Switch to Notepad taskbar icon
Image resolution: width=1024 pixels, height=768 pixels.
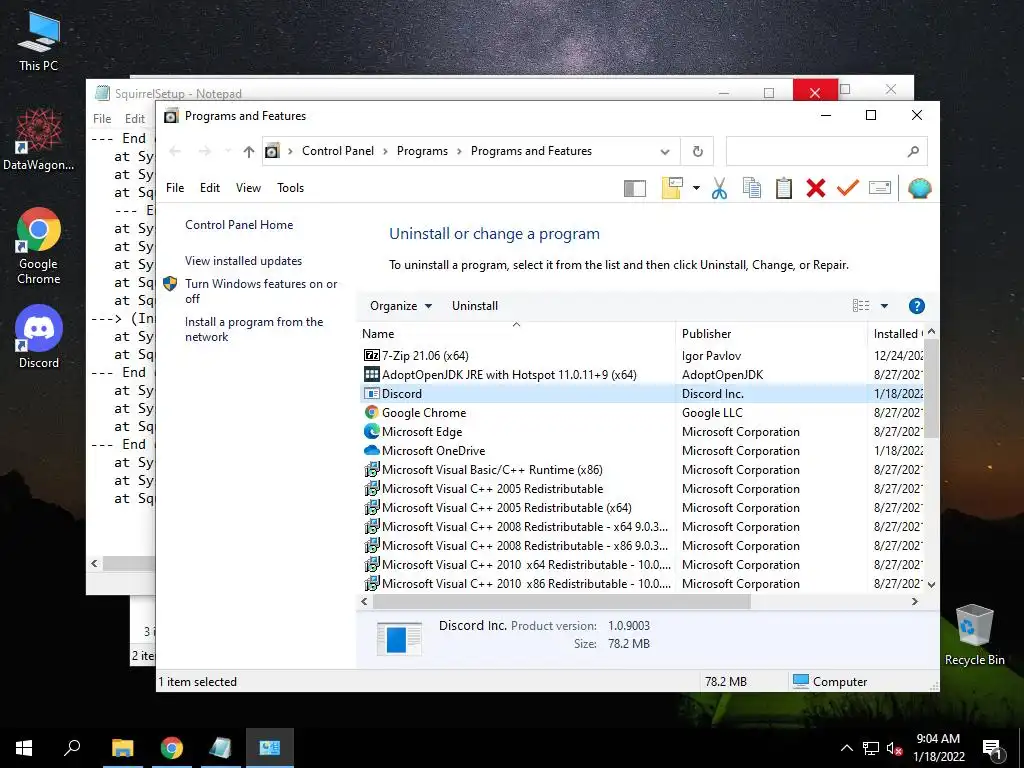coord(220,748)
